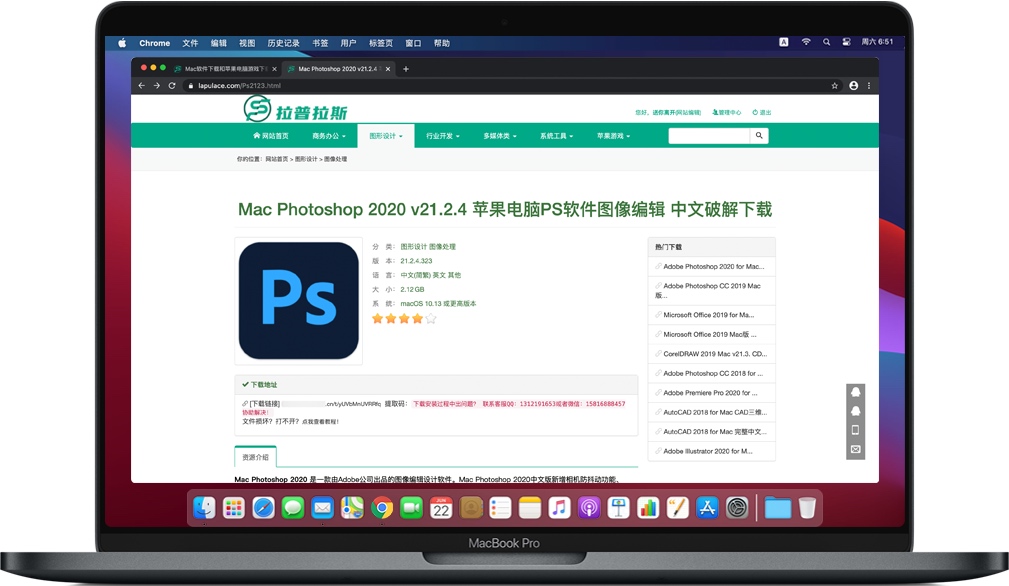Viewport: 1009px width, 586px height.
Task: Bookmark the page with the address bar star
Action: (x=835, y=86)
